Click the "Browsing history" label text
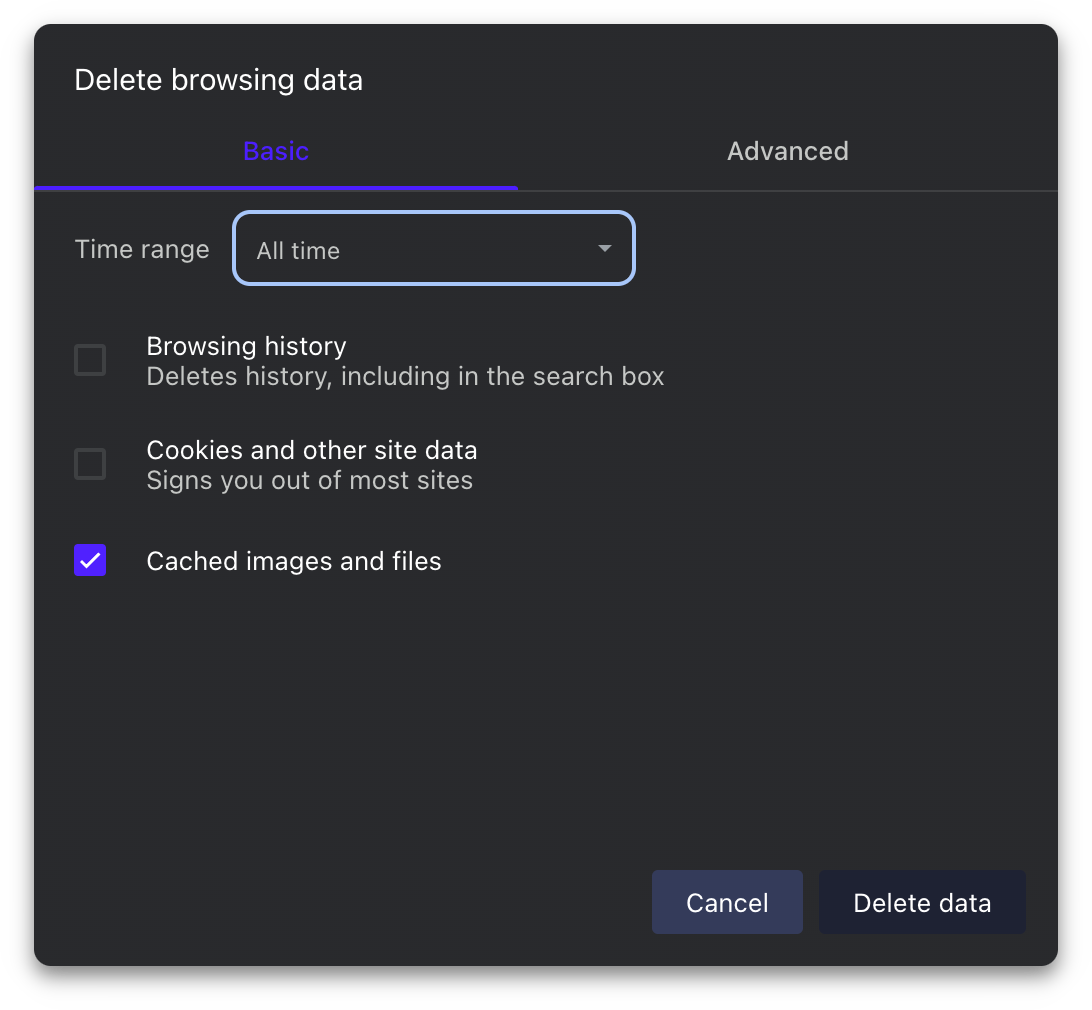This screenshot has height=1010, width=1092. click(246, 346)
